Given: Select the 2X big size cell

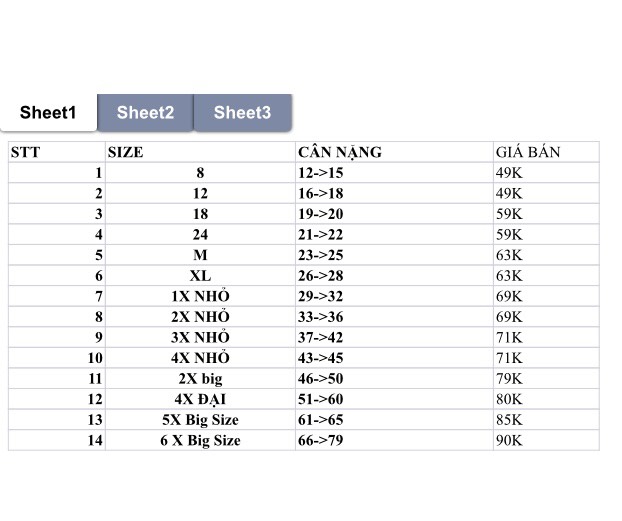Looking at the screenshot, I should [200, 378].
